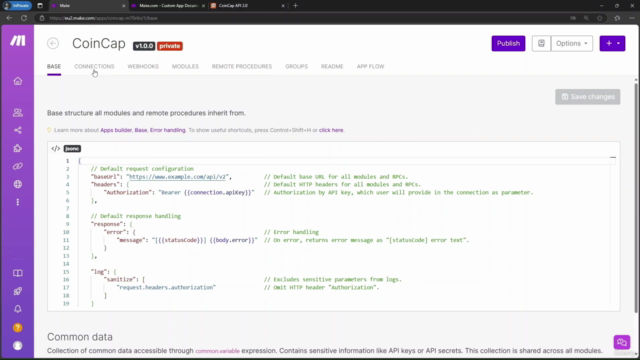
Task: Close the CoinCap API 2.0 browser tab
Action: coord(283,6)
